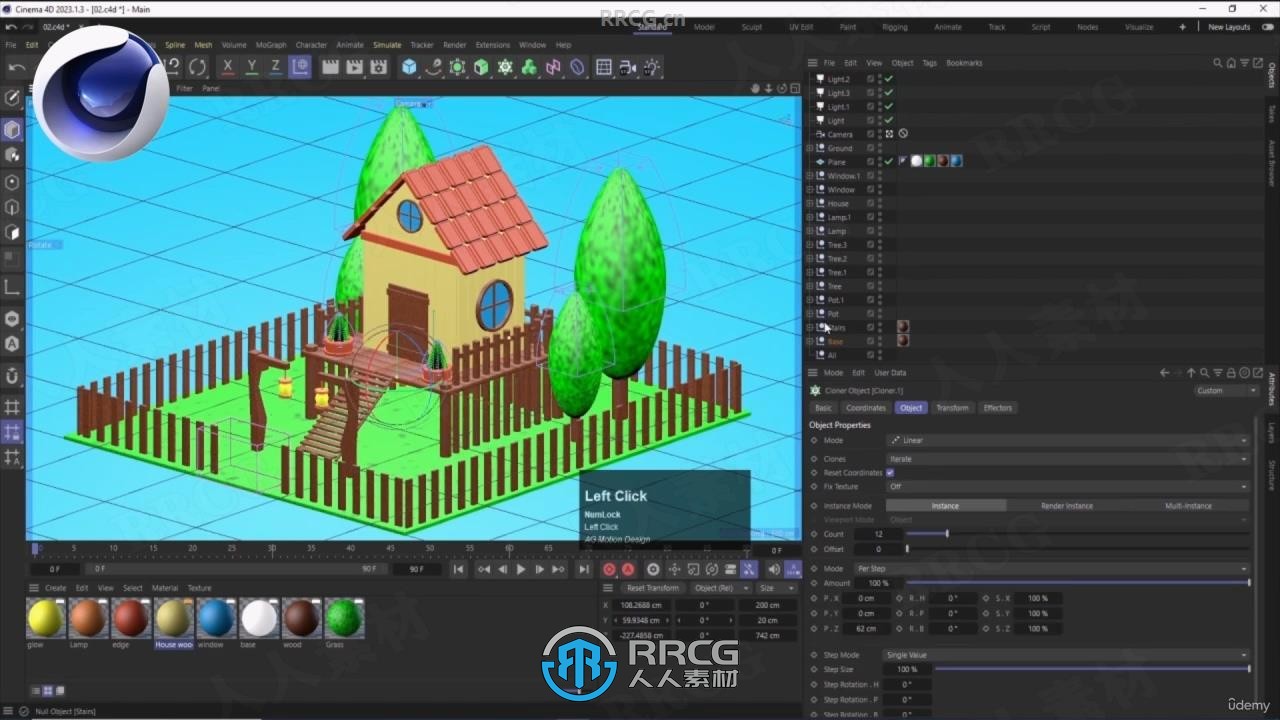The image size is (1280, 720).
Task: Toggle Pot layer checkbox
Action: click(x=870, y=314)
